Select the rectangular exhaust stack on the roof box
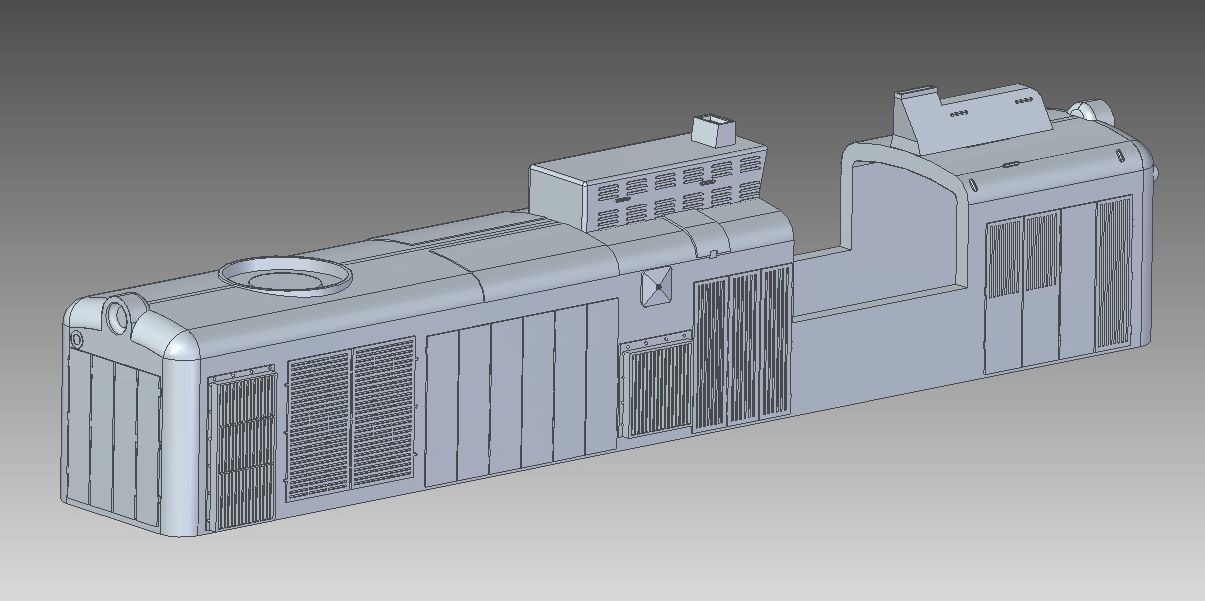Image resolution: width=1205 pixels, height=601 pixels. [714, 131]
